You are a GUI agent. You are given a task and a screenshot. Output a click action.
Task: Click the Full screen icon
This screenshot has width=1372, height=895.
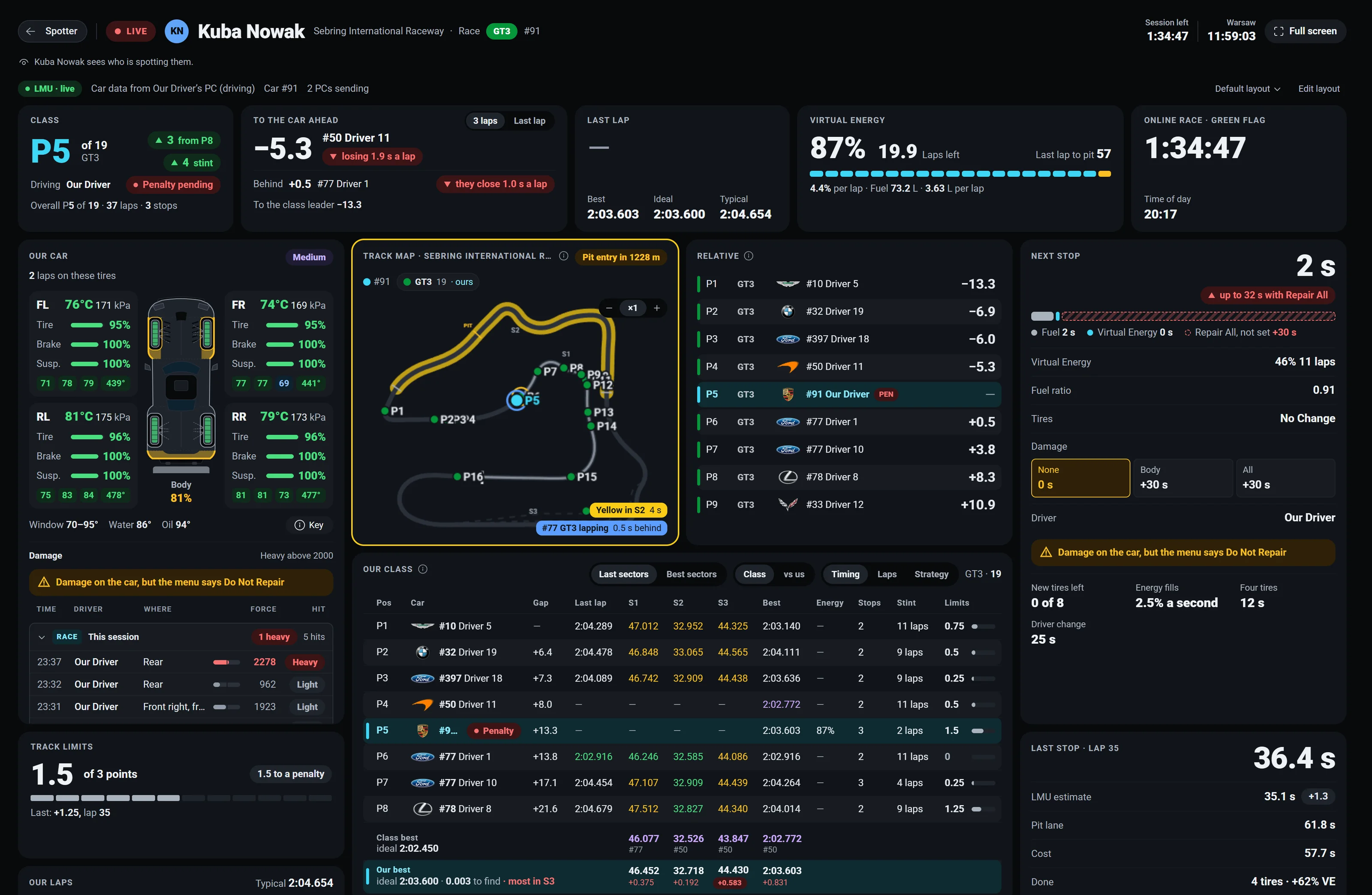pos(1278,31)
